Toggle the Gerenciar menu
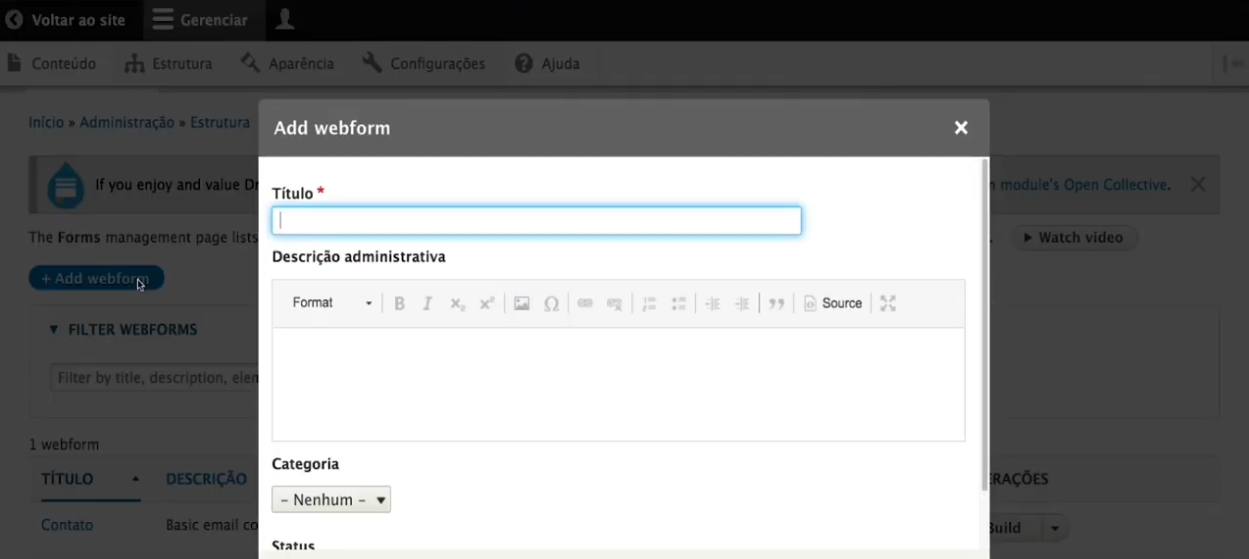This screenshot has width=1249, height=559. (200, 20)
